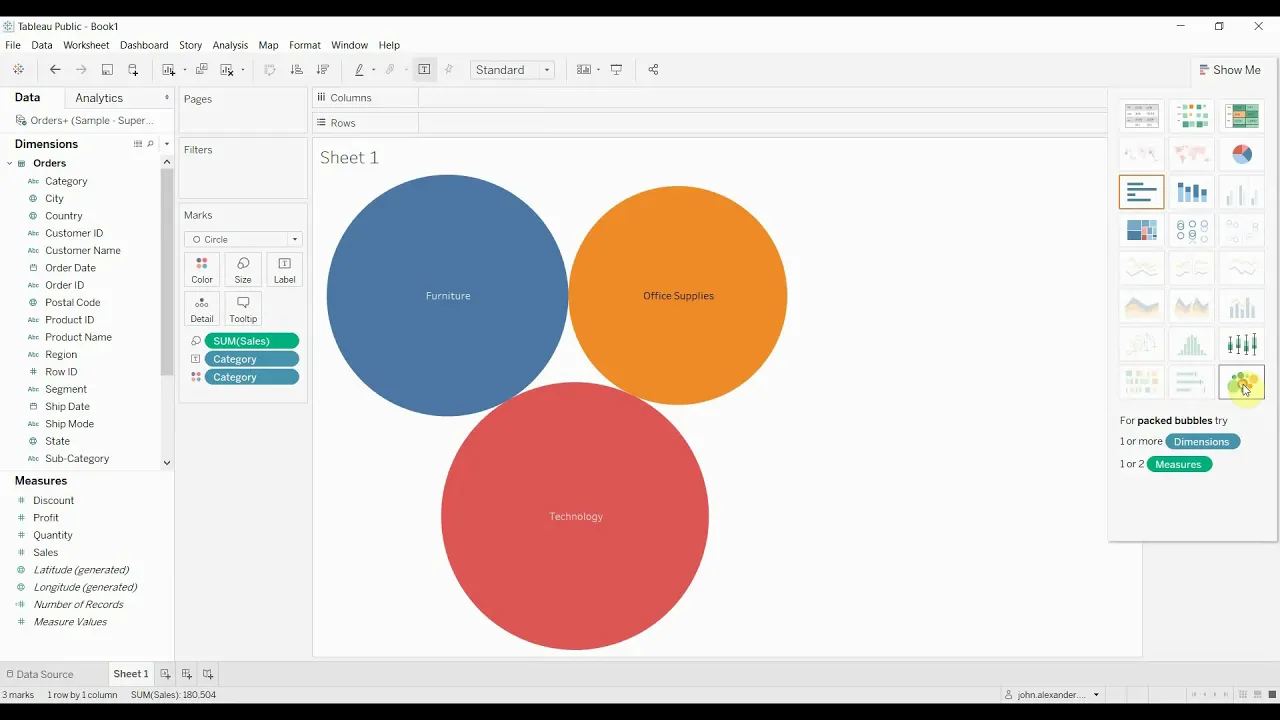
Task: Pick the horizontal bars chart in Show Me
Action: tap(1141, 192)
